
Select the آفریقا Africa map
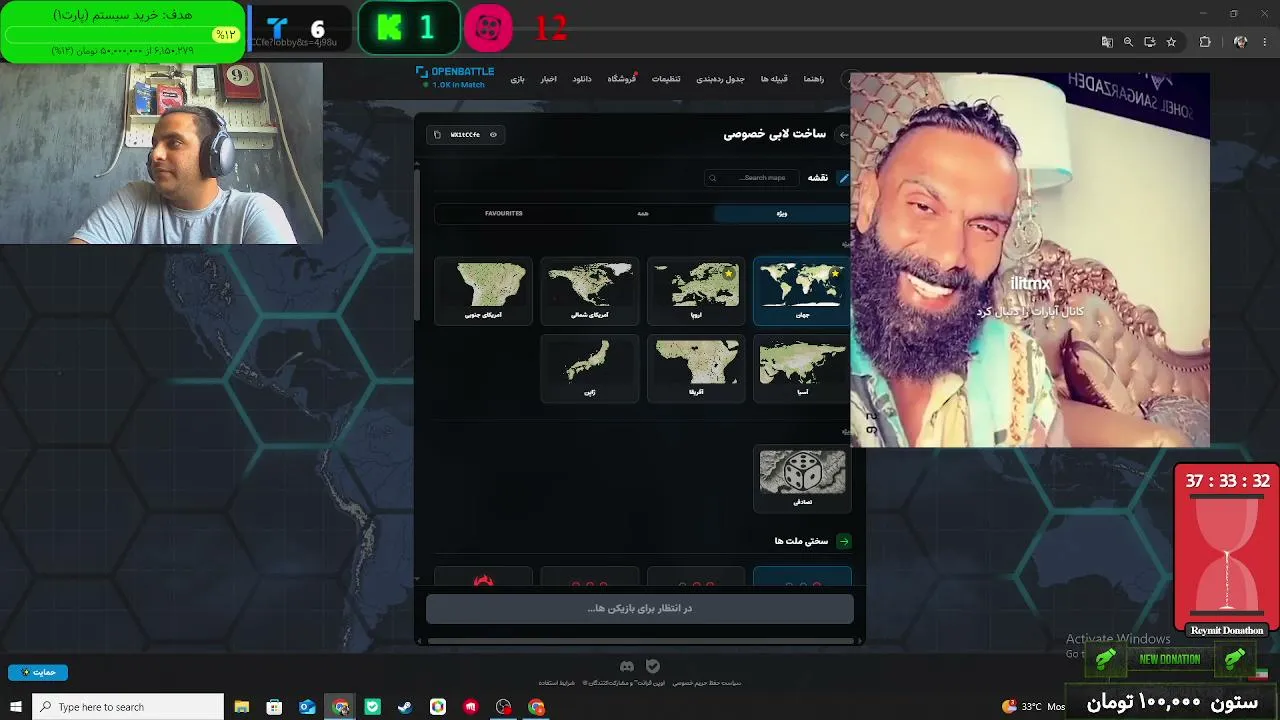coord(696,368)
